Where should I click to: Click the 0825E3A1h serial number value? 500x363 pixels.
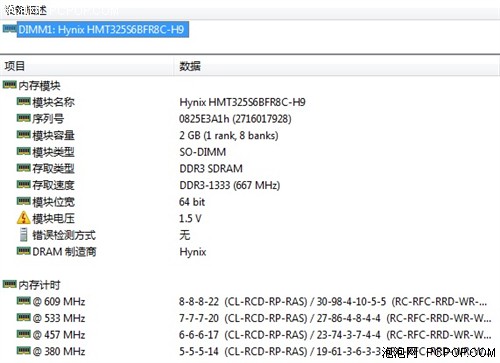pos(235,119)
